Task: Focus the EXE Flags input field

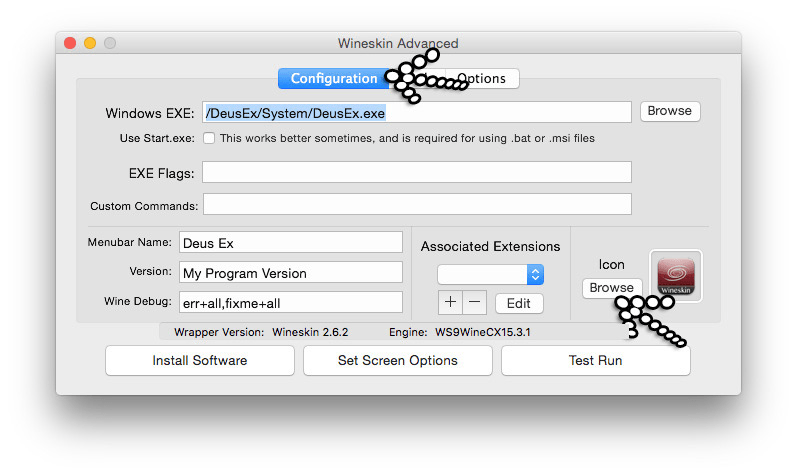Action: tap(417, 172)
